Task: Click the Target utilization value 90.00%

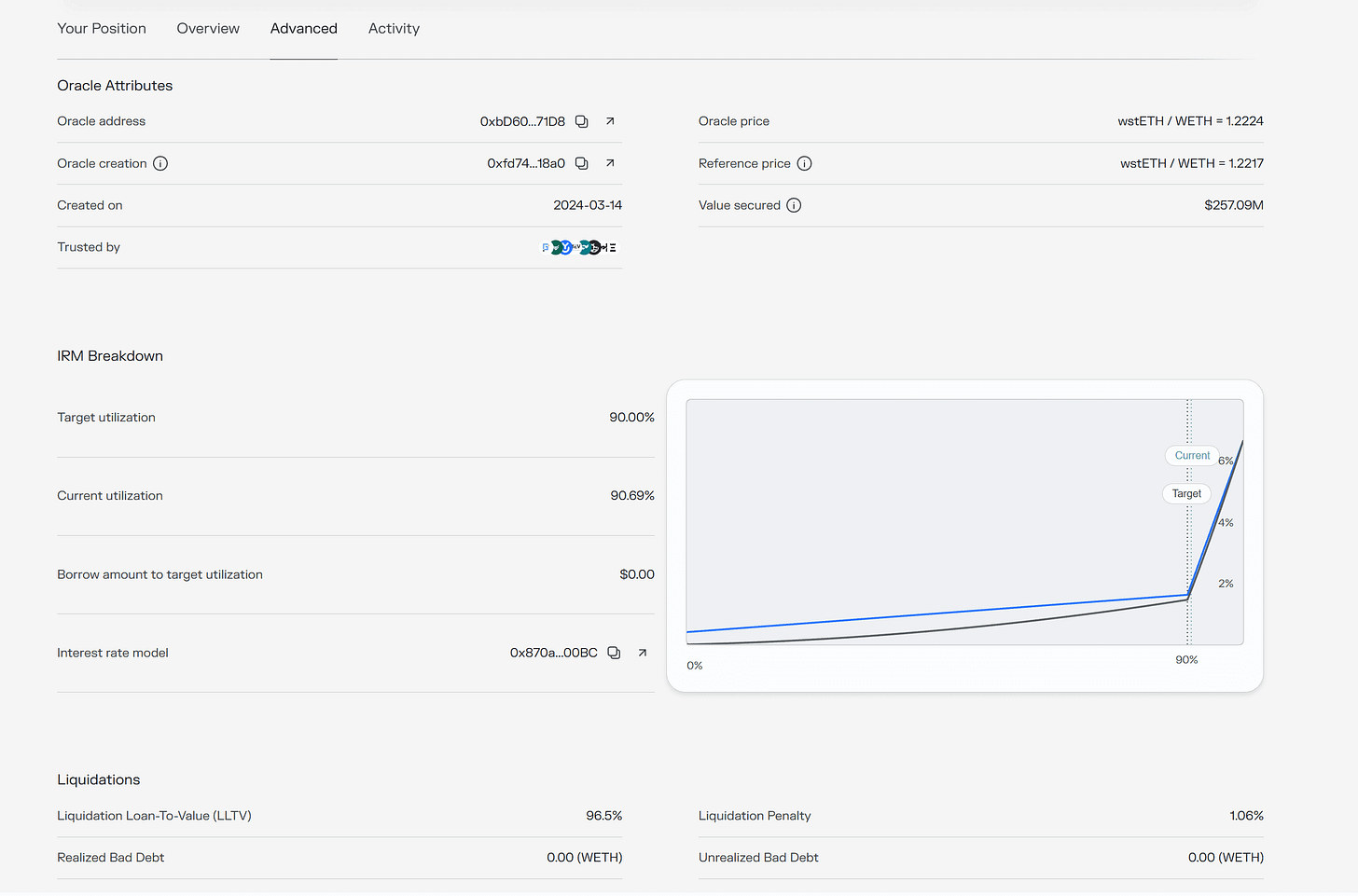Action: click(631, 418)
